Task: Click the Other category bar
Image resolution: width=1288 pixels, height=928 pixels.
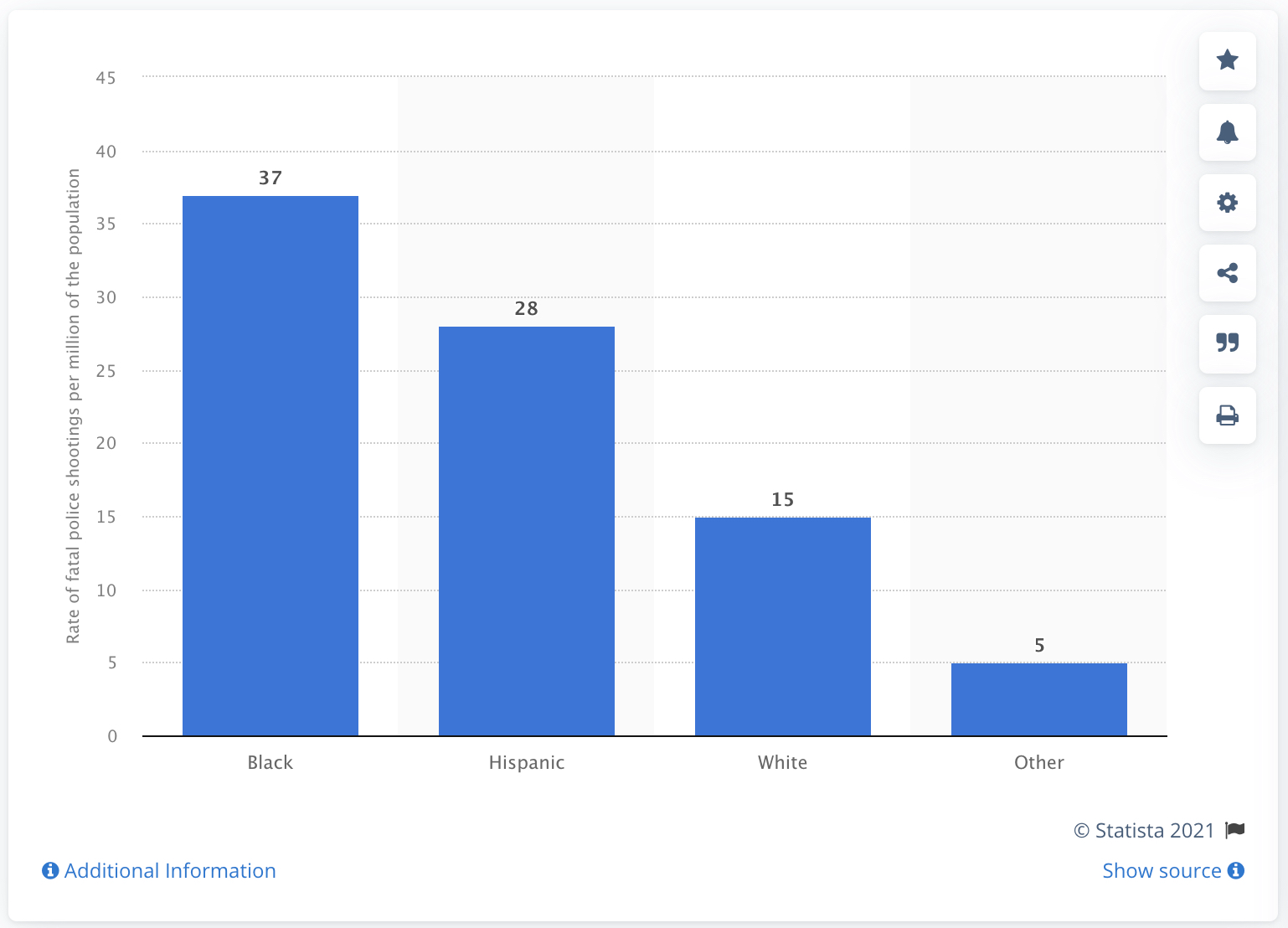Action: click(x=1039, y=699)
